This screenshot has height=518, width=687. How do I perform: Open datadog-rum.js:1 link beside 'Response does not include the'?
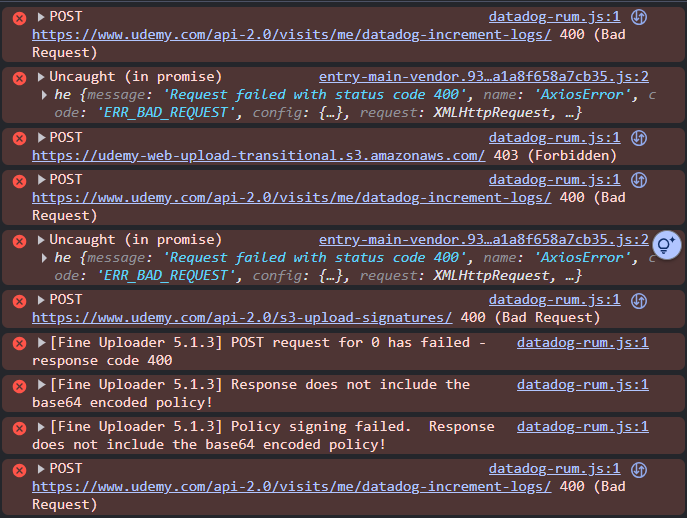(583, 385)
